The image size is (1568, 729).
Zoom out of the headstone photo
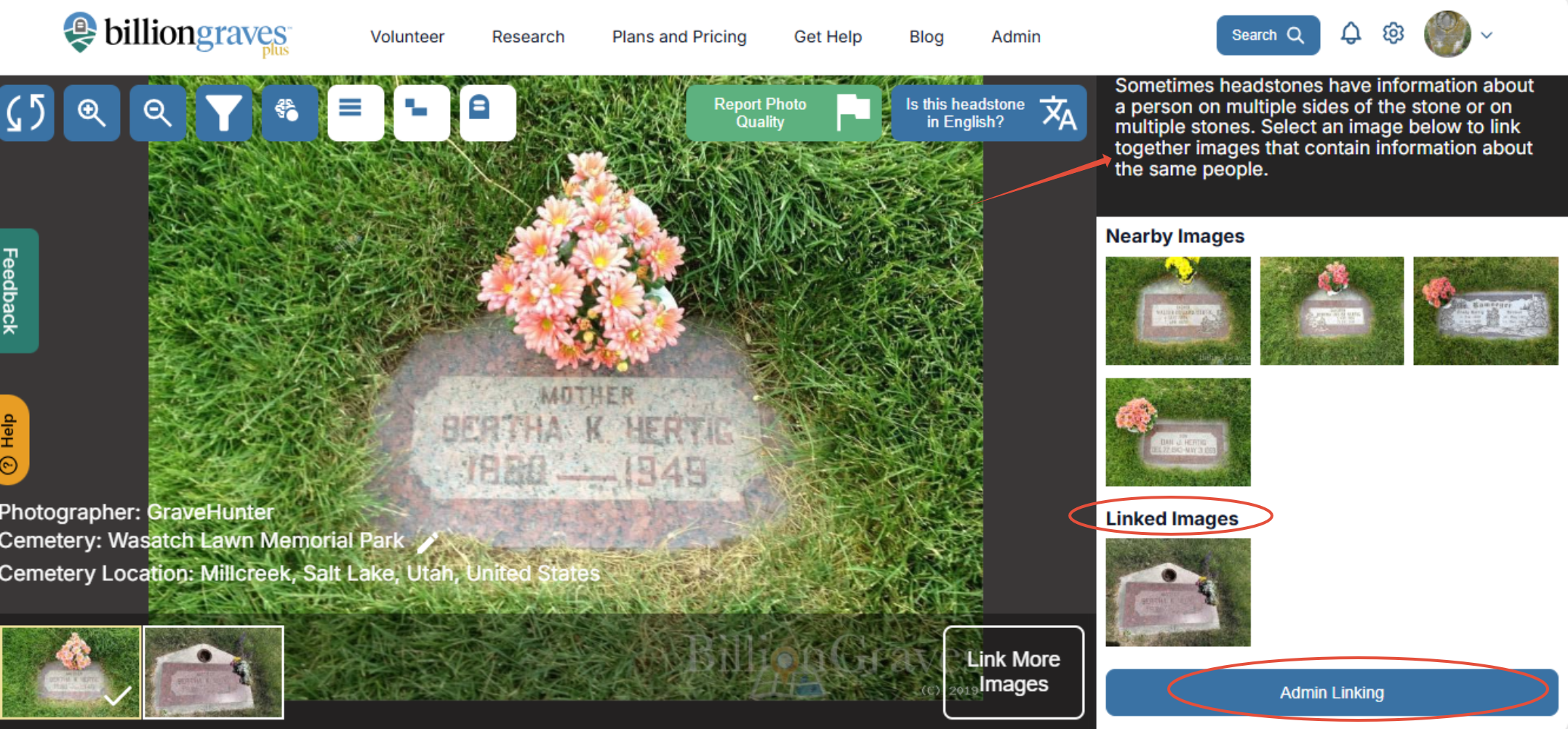[158, 113]
